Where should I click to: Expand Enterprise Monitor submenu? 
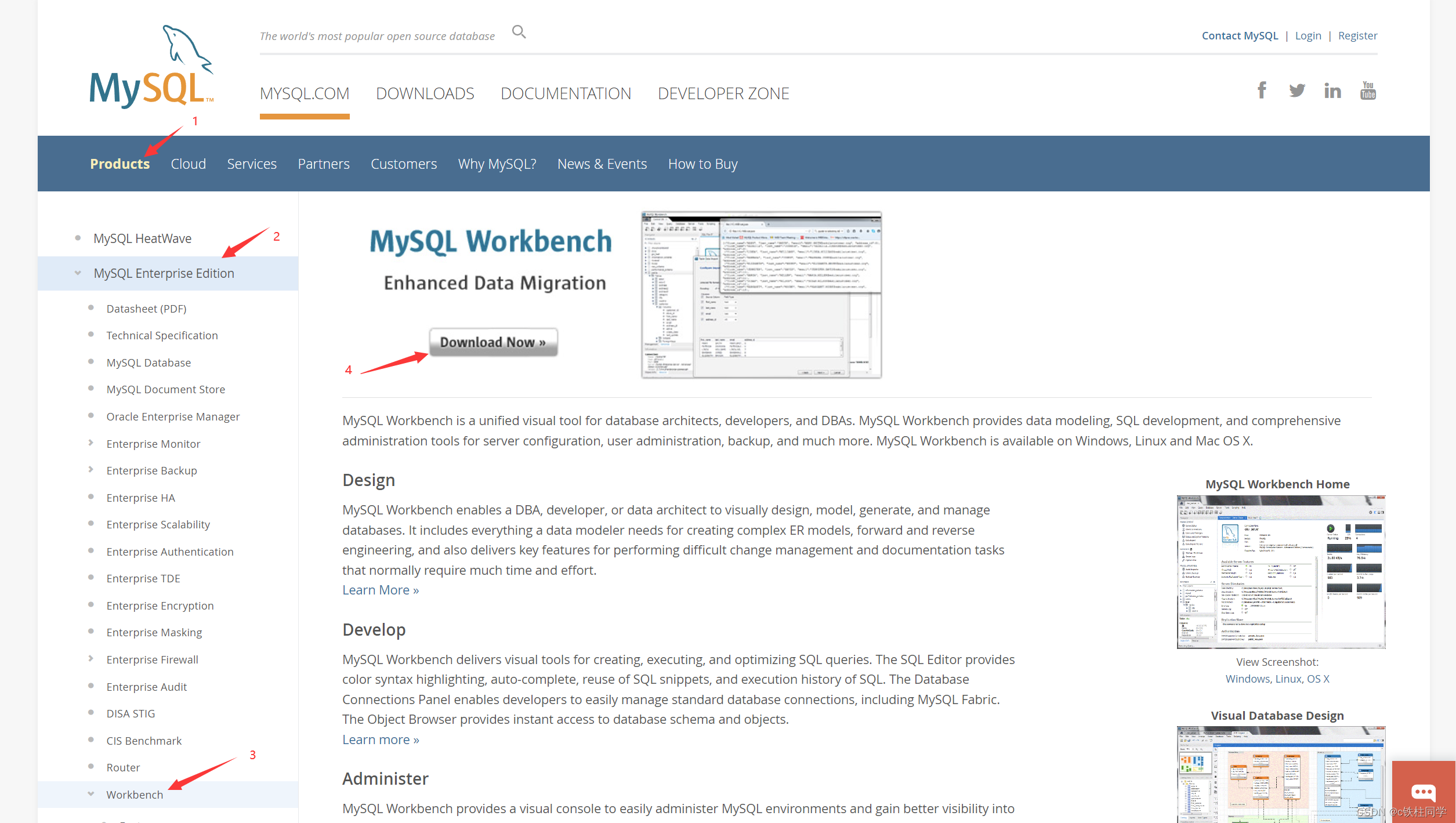click(90, 443)
